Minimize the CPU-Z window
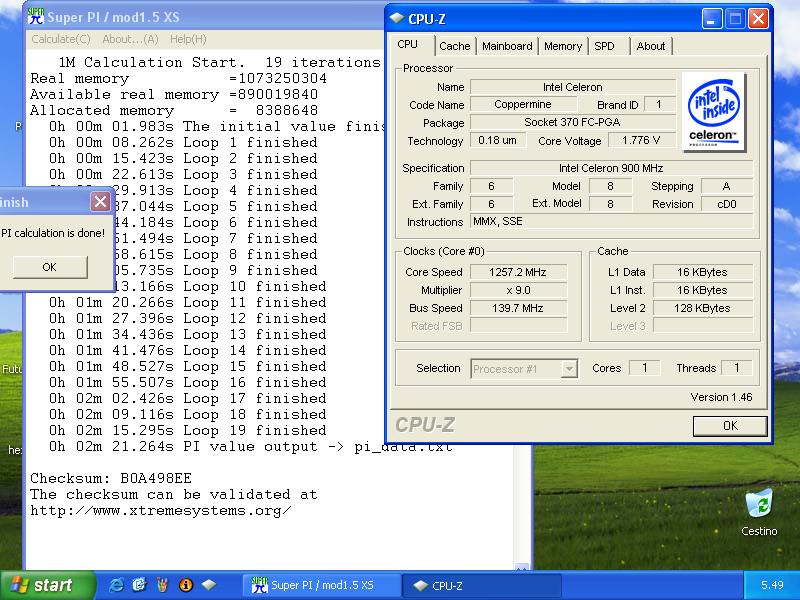 coord(712,19)
